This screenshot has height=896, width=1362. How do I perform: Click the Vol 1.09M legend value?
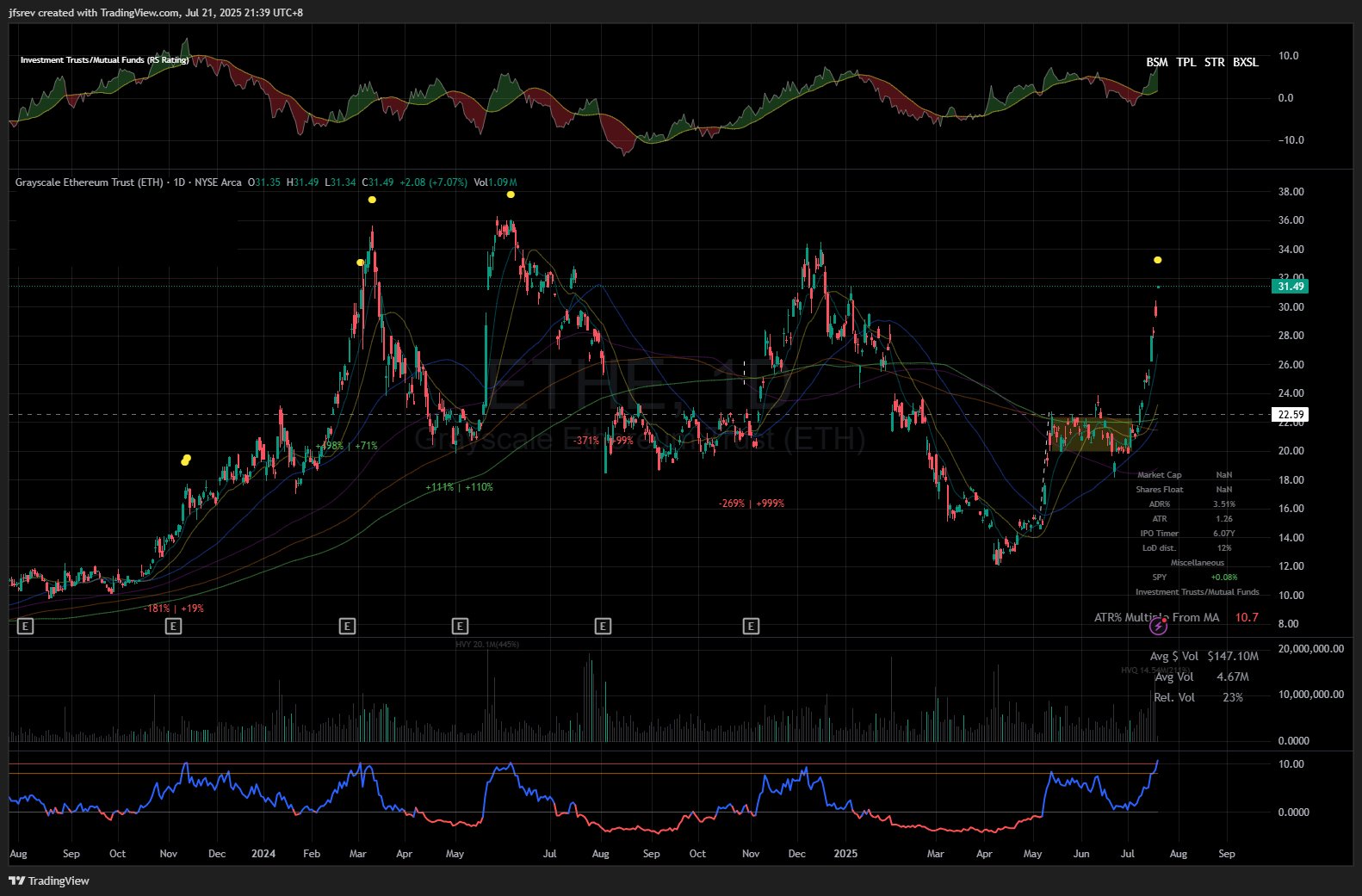pyautogui.click(x=496, y=182)
